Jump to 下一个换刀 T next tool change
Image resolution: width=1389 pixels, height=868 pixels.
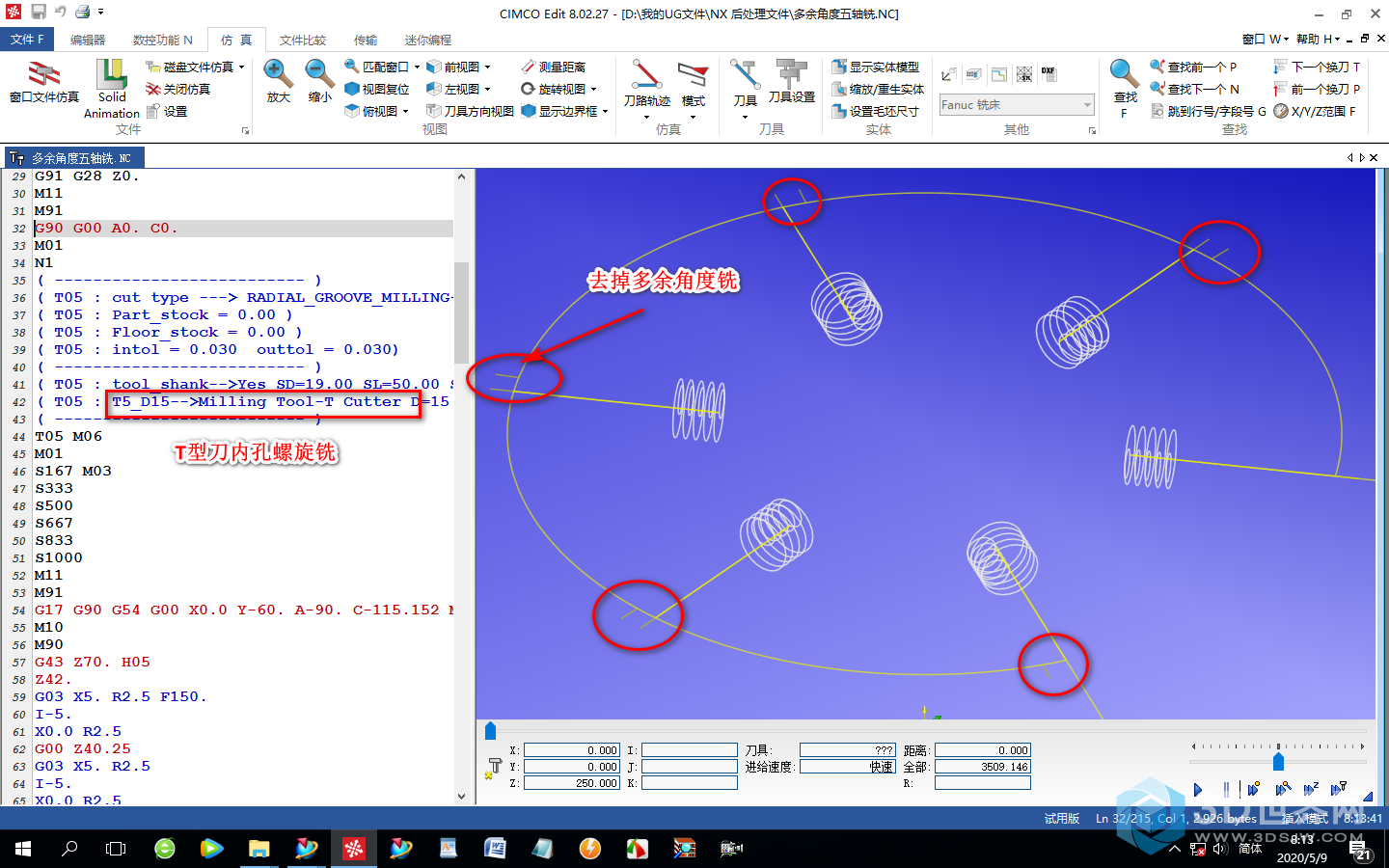(x=1317, y=67)
